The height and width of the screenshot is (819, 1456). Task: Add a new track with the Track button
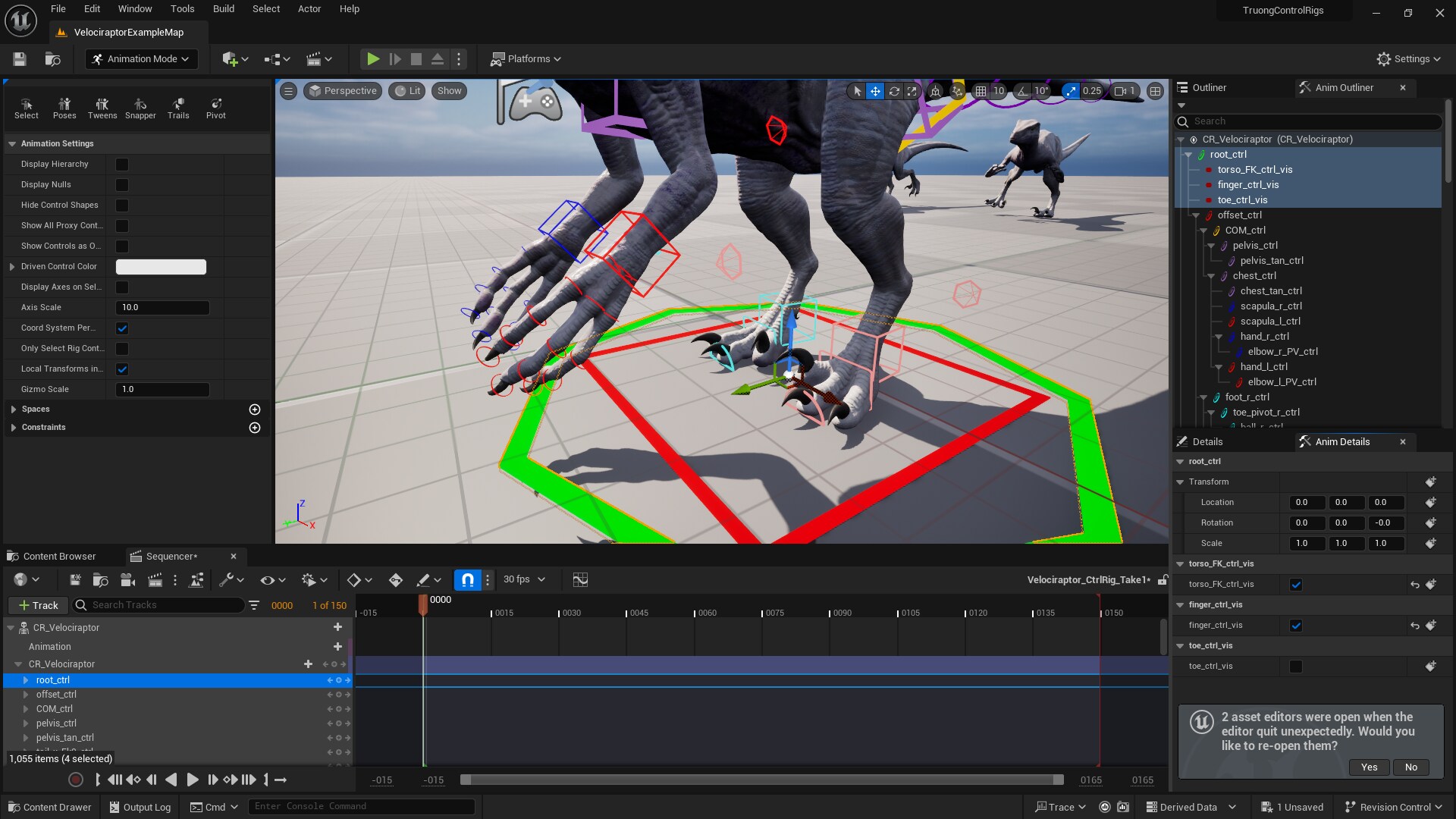[38, 605]
